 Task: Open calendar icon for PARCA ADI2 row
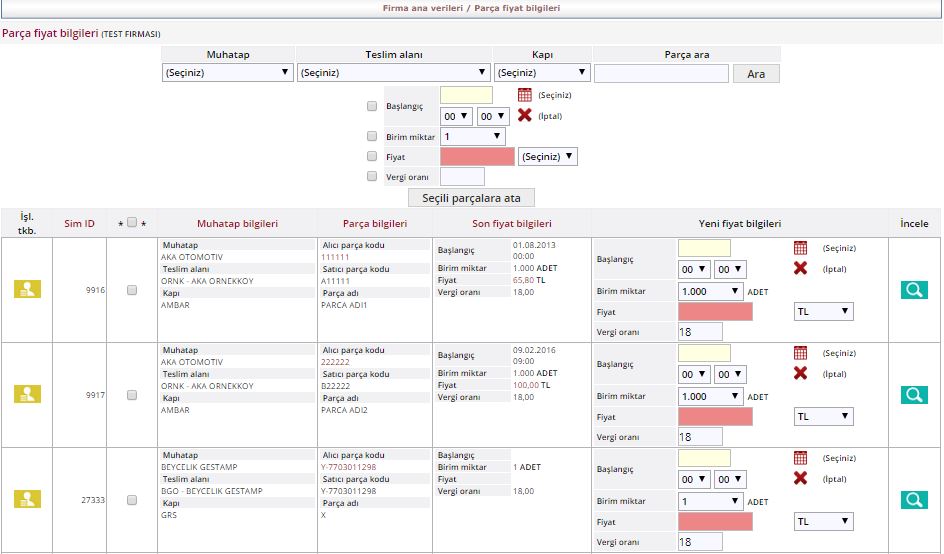[x=800, y=353]
